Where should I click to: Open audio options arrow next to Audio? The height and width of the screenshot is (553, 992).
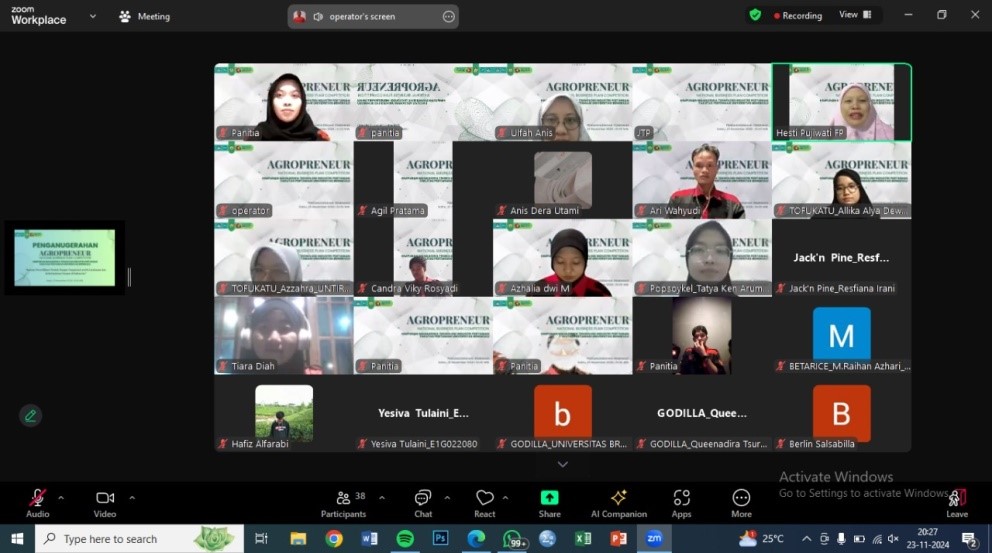tap(61, 498)
